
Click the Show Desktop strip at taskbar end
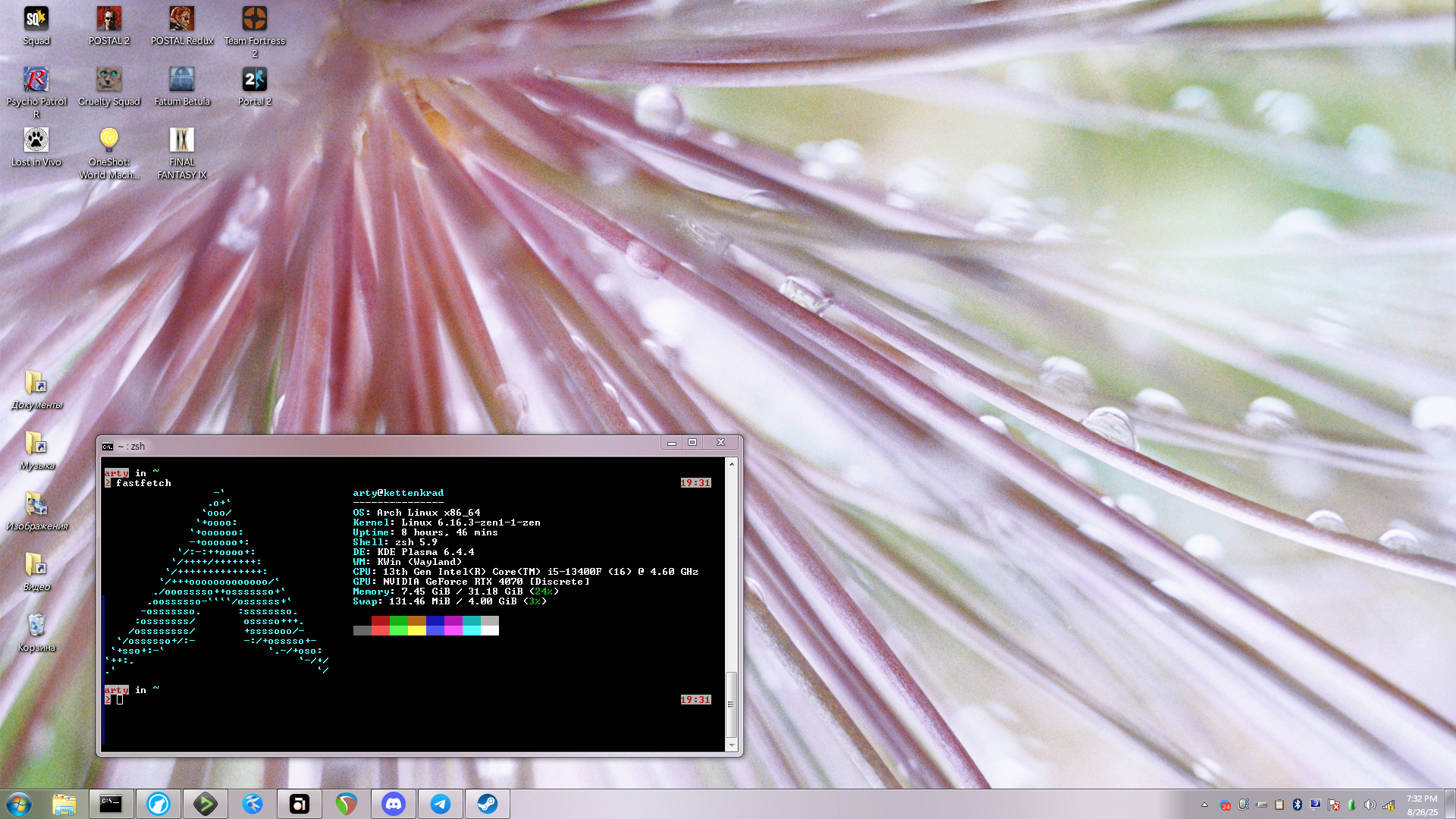[1450, 804]
